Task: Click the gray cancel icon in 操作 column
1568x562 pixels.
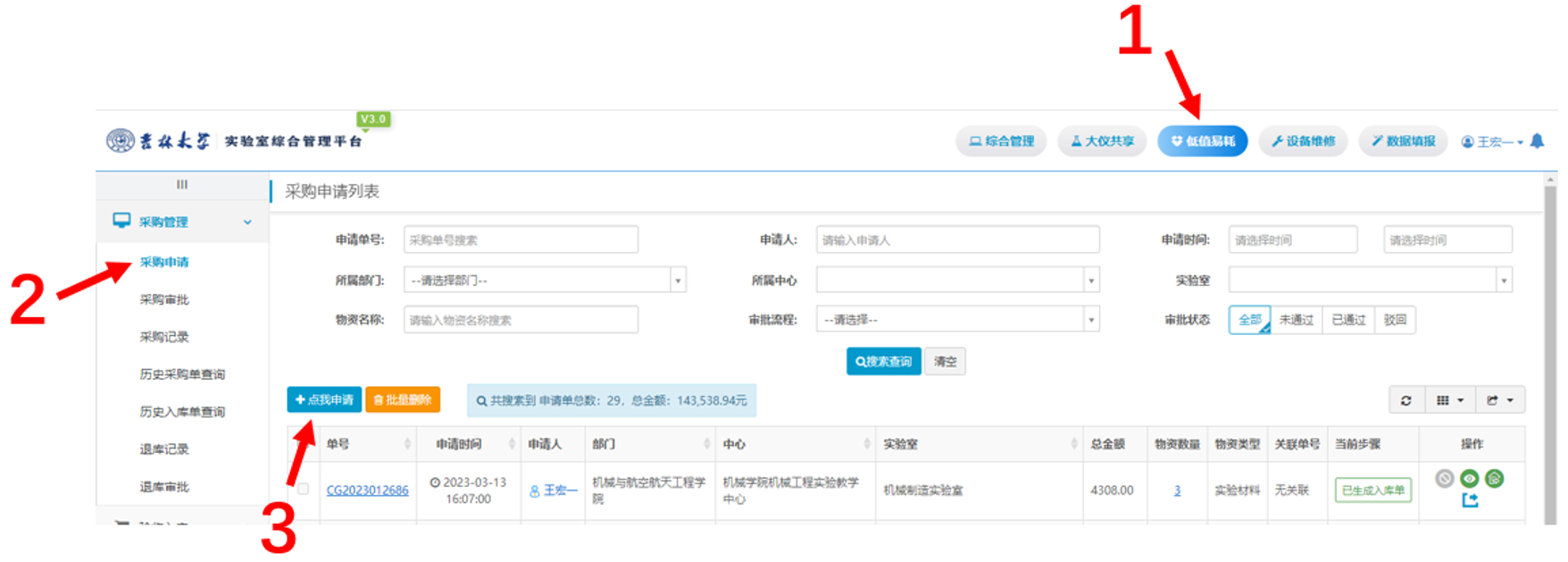Action: click(x=1444, y=479)
